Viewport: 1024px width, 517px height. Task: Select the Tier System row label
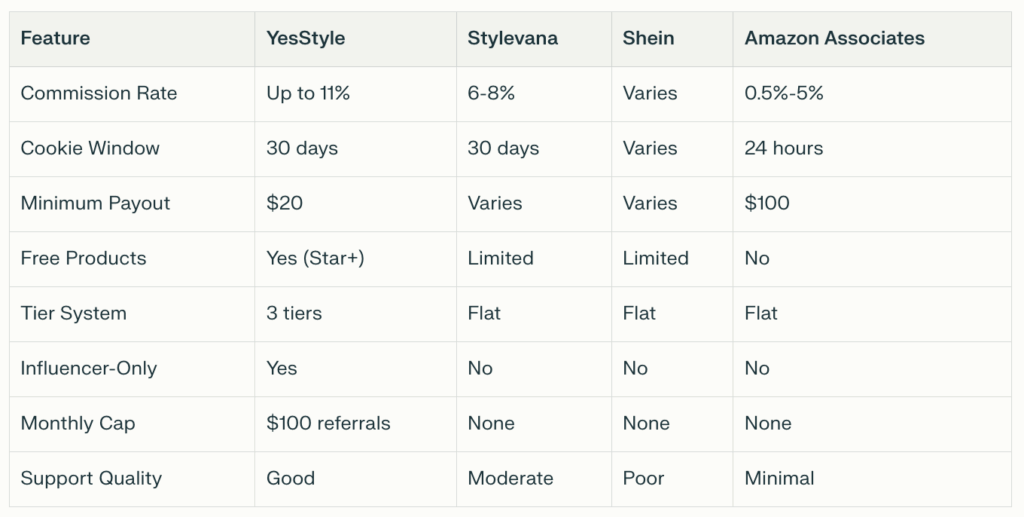point(75,313)
